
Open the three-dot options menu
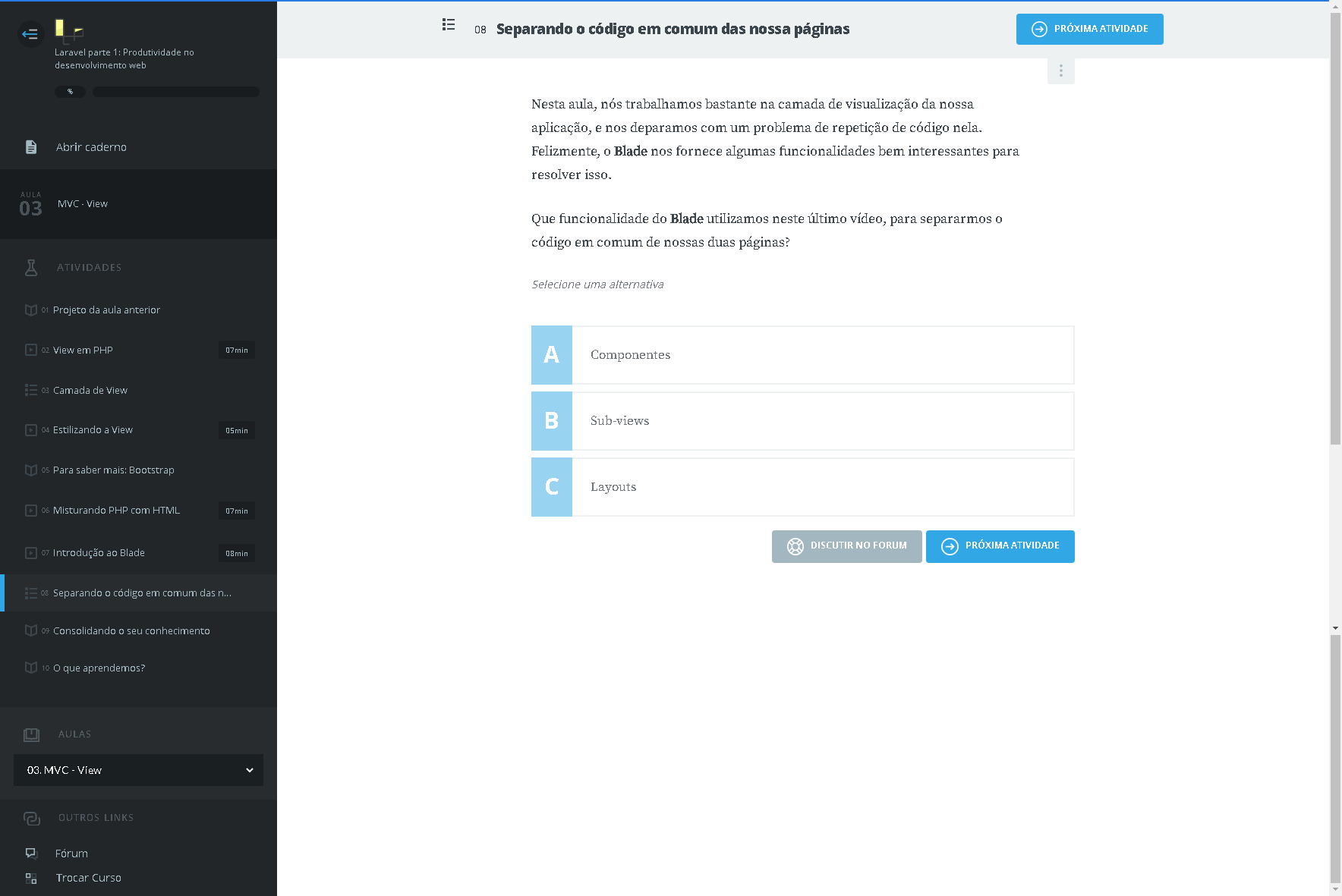click(1060, 71)
